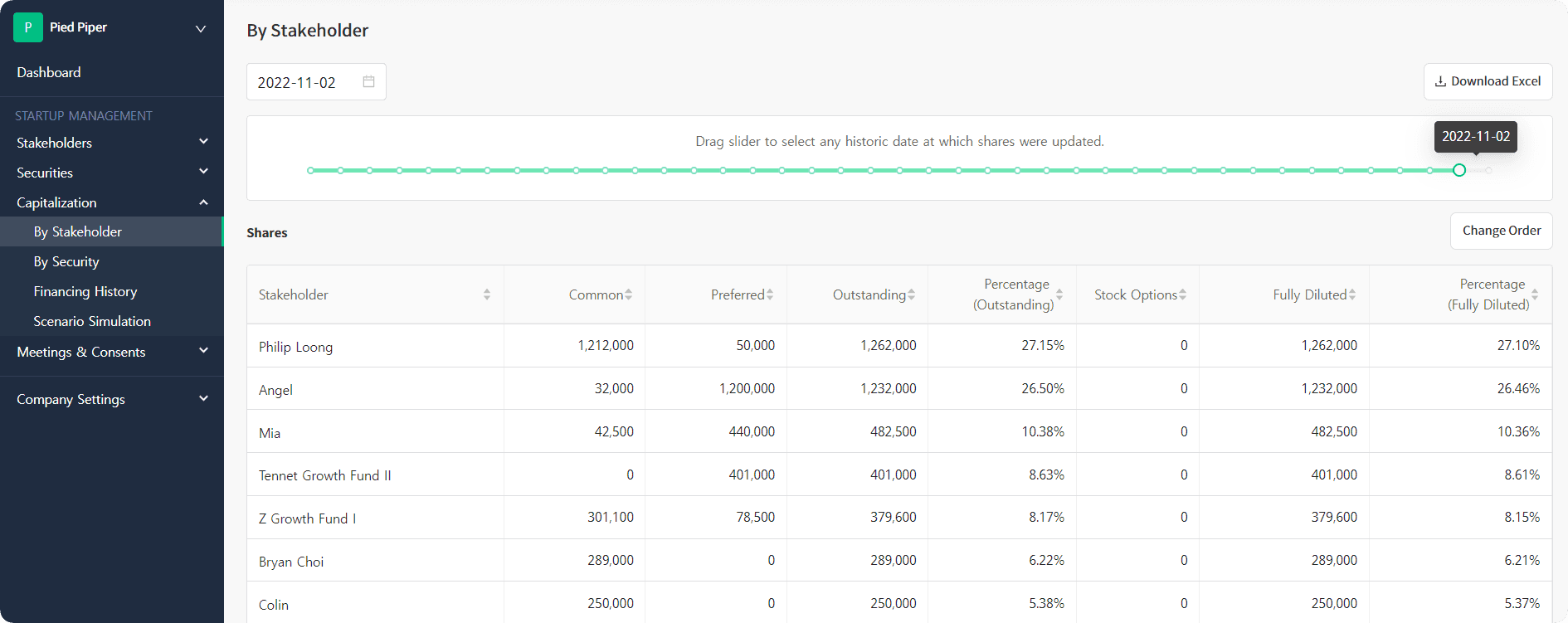
Task: Click Bryan Choi's outstanding percentage 6.22%
Action: 1046,560
